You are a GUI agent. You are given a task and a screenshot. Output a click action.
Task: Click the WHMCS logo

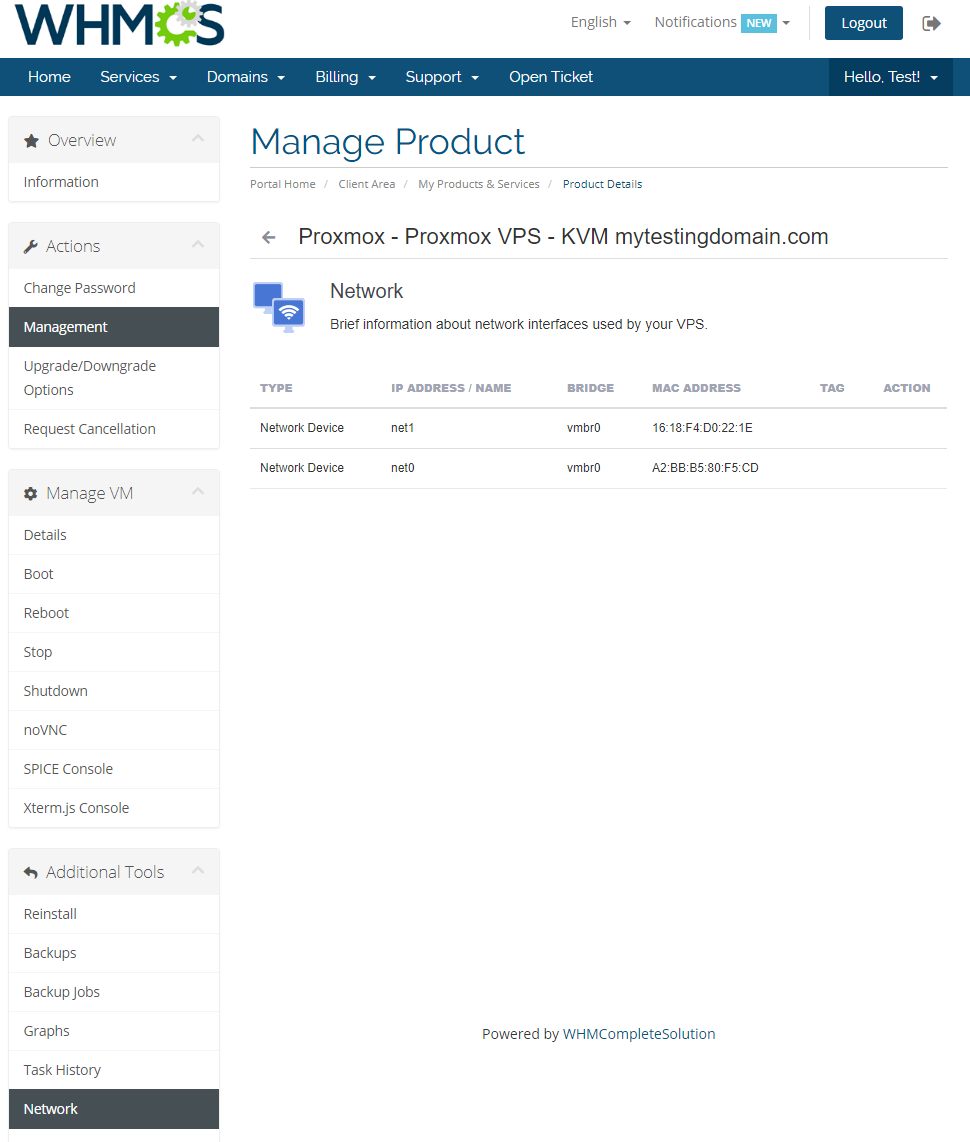point(119,24)
